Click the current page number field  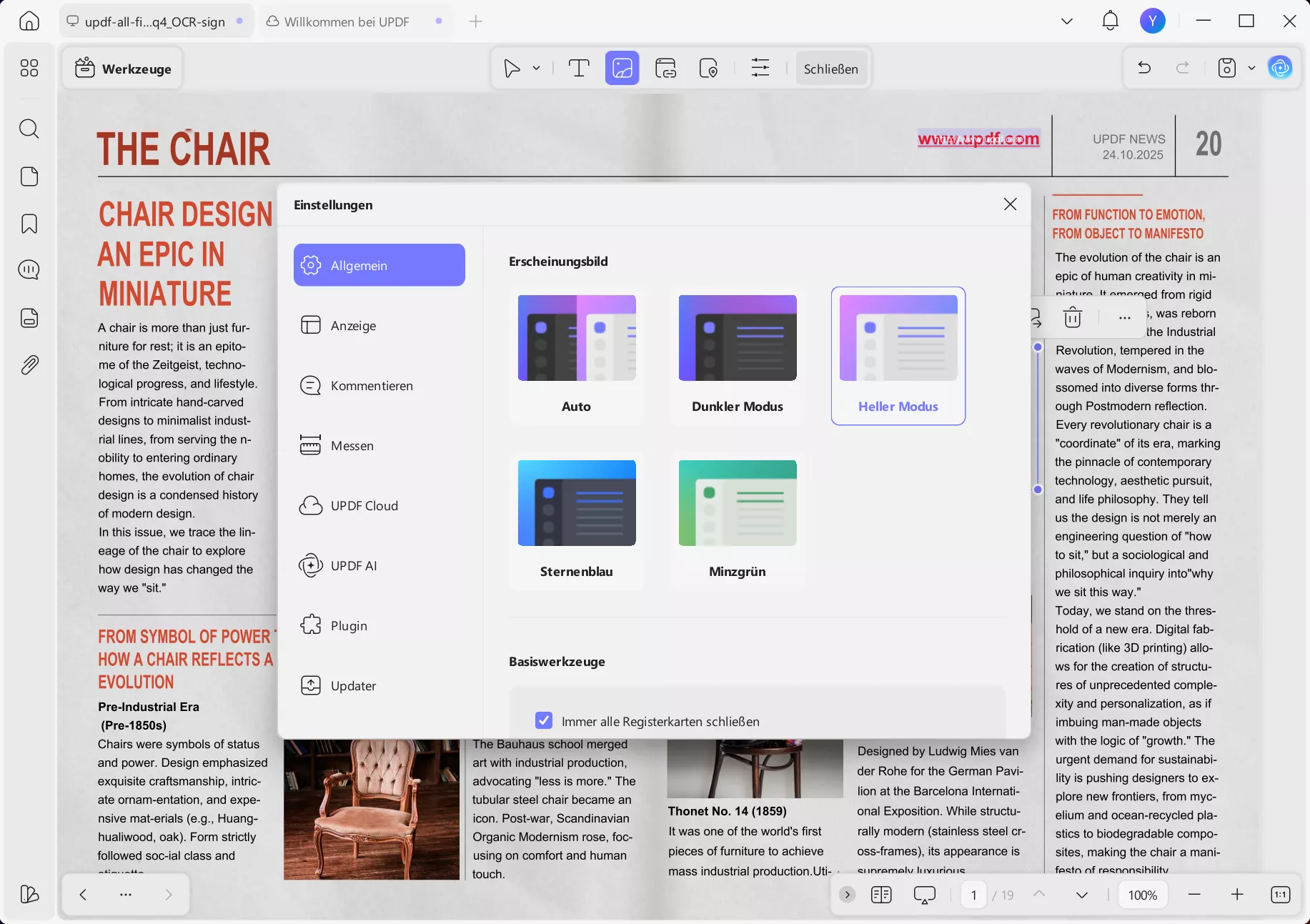[x=973, y=895]
